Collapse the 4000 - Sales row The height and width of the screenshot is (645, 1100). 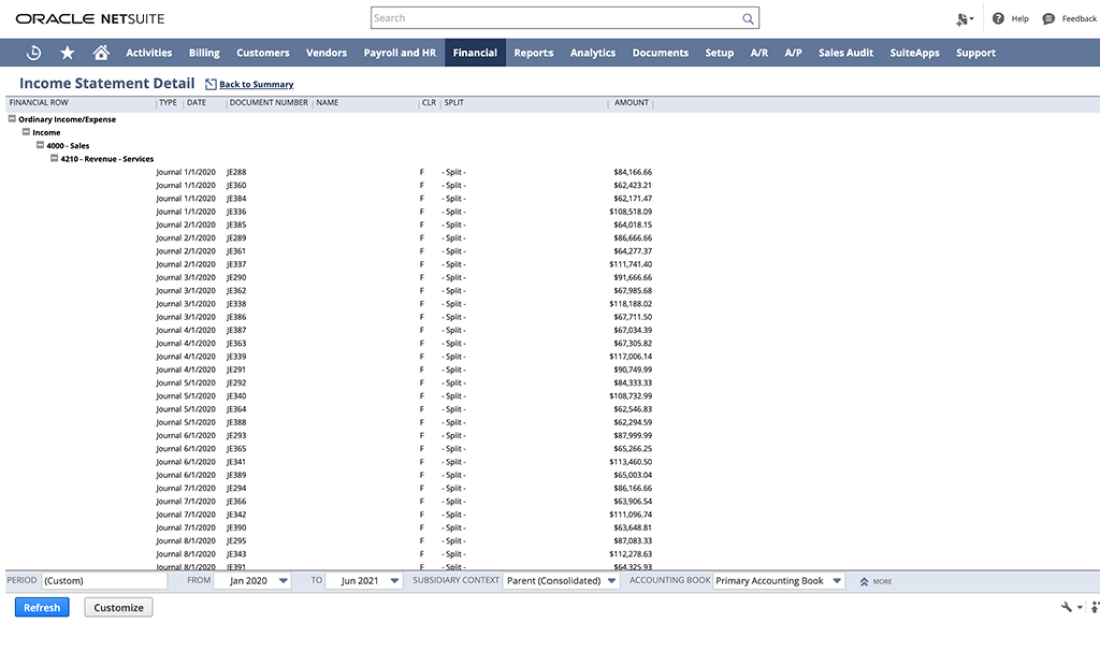coord(40,145)
